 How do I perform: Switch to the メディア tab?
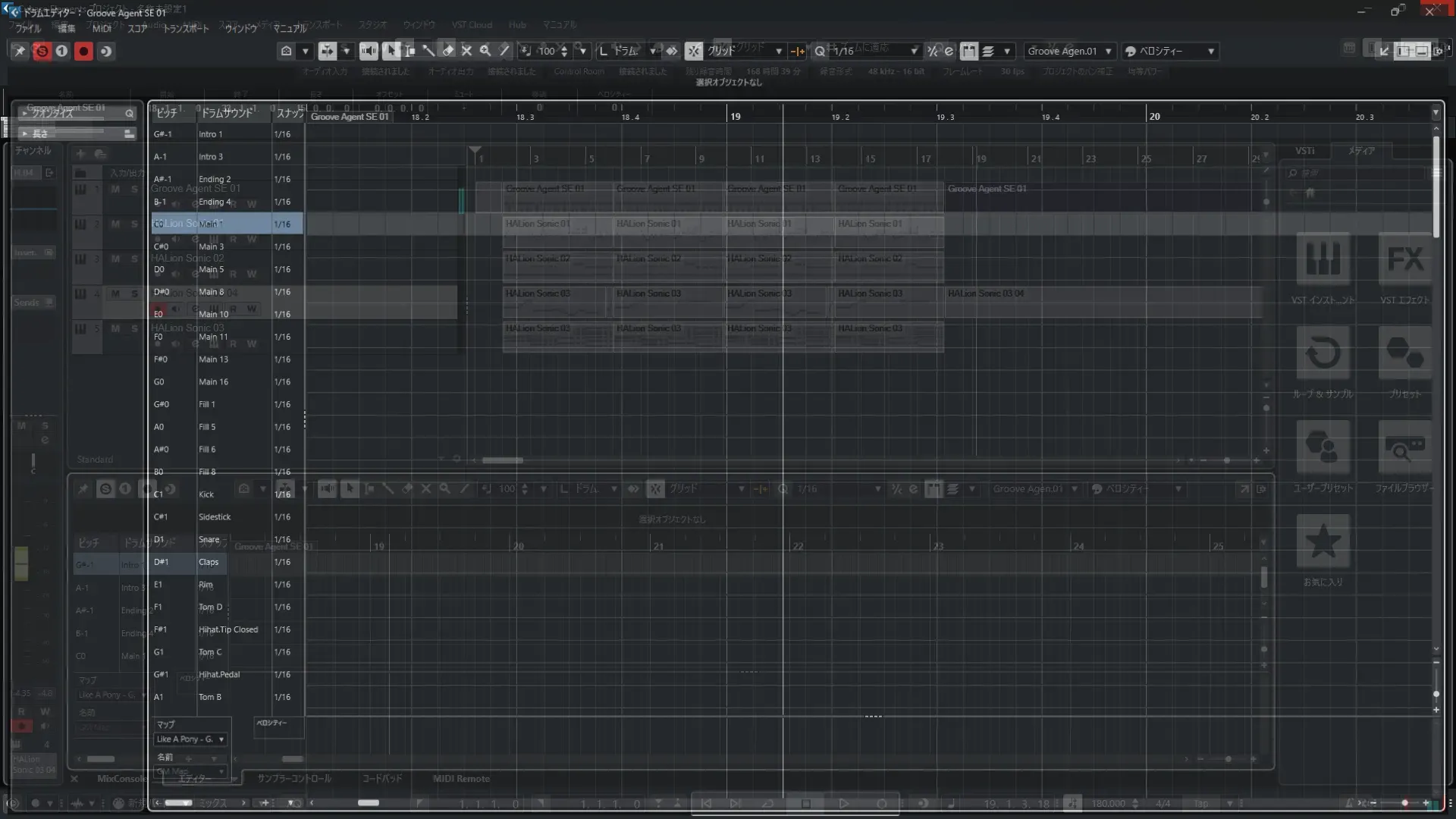coord(1361,151)
